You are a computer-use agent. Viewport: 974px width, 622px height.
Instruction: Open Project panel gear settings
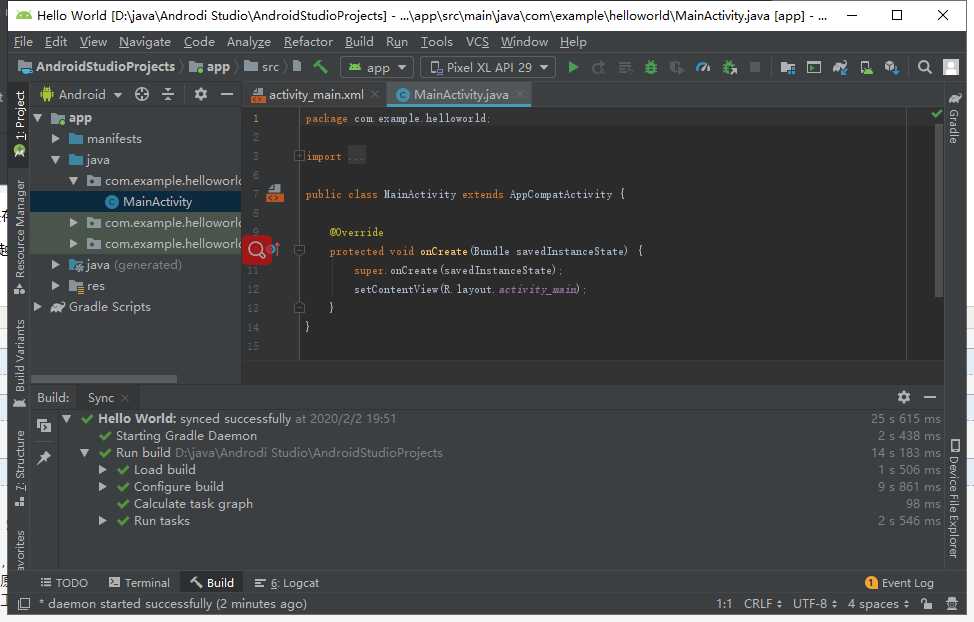click(x=200, y=94)
